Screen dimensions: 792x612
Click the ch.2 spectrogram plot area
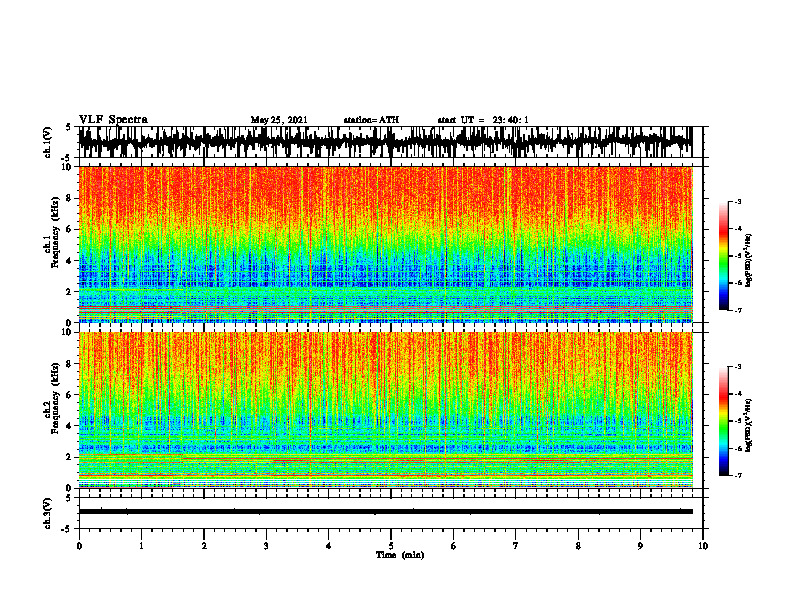point(385,410)
